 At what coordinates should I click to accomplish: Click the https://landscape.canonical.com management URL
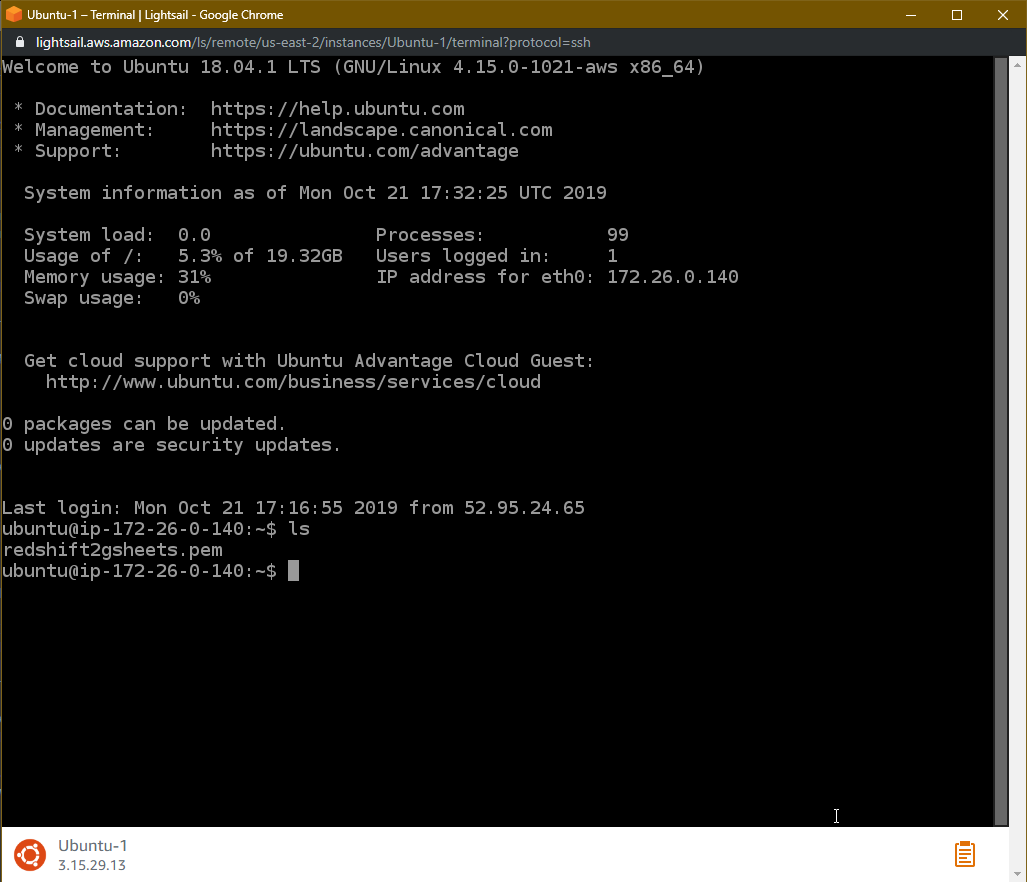point(381,130)
